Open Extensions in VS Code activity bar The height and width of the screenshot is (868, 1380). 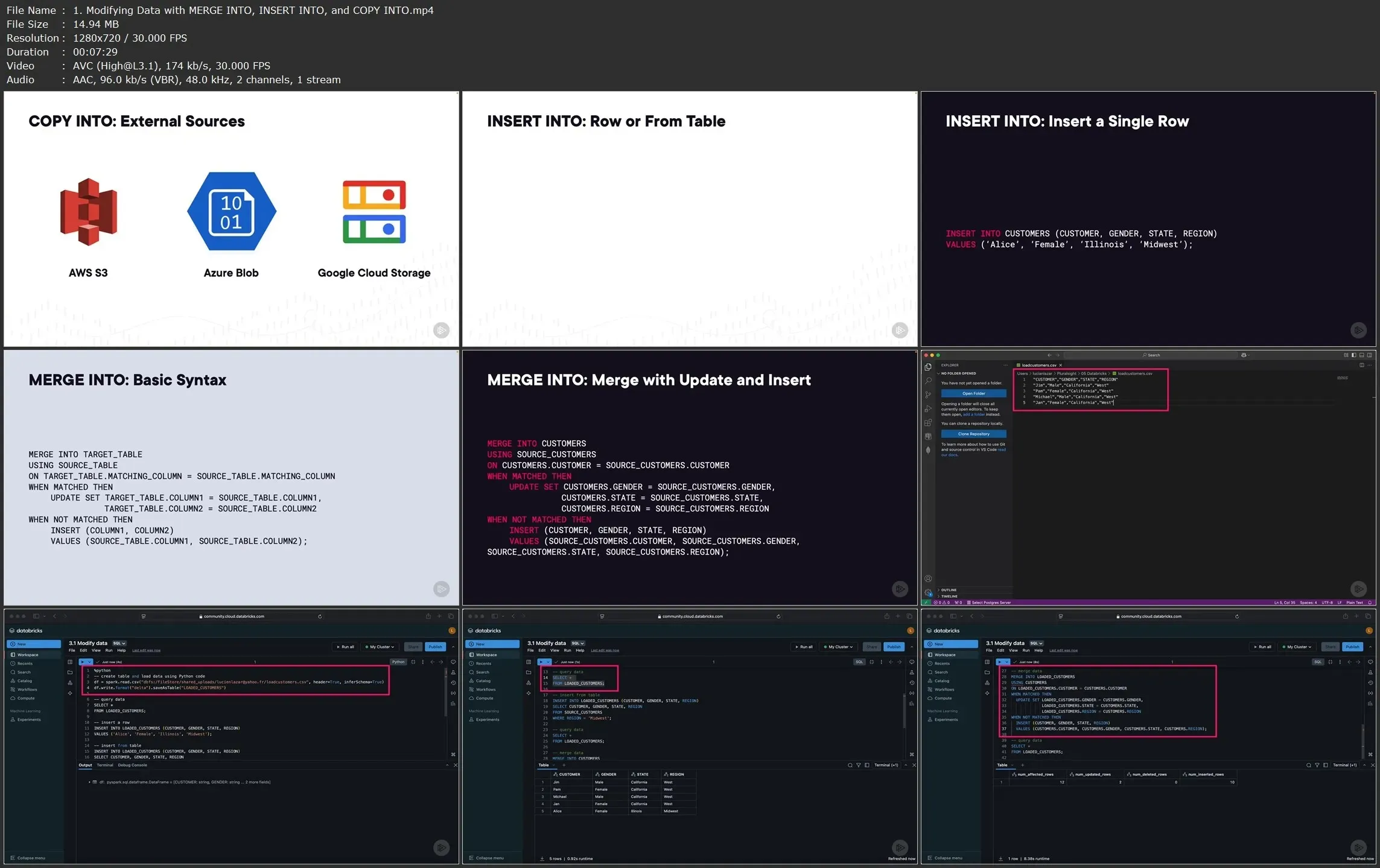click(928, 422)
